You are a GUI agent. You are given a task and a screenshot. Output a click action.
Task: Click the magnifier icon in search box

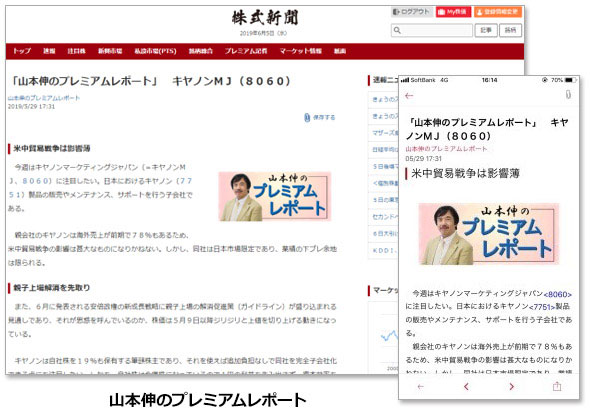[x=397, y=30]
